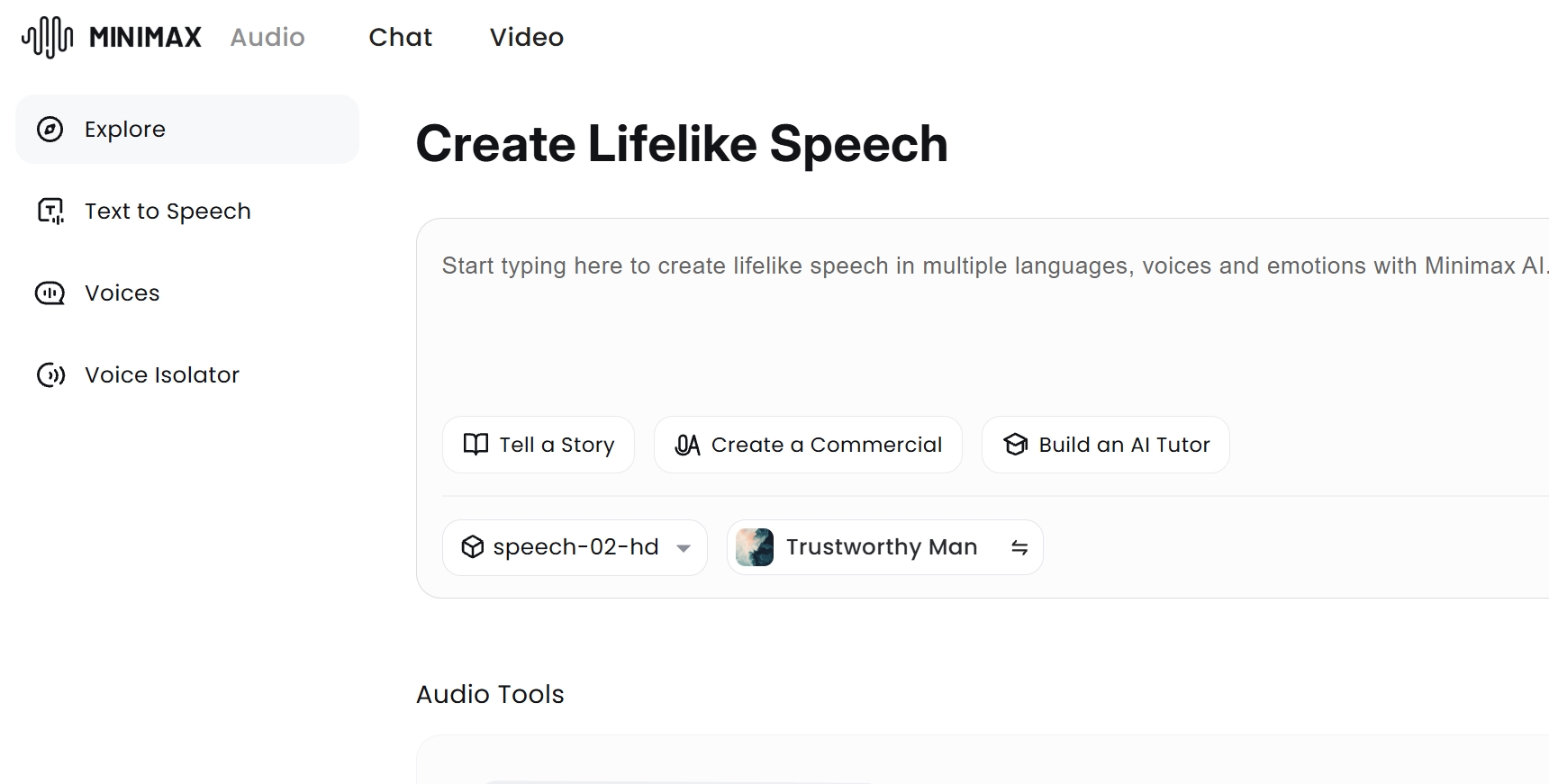Select the Audio tab in header
The width and height of the screenshot is (1549, 784).
pos(267,37)
